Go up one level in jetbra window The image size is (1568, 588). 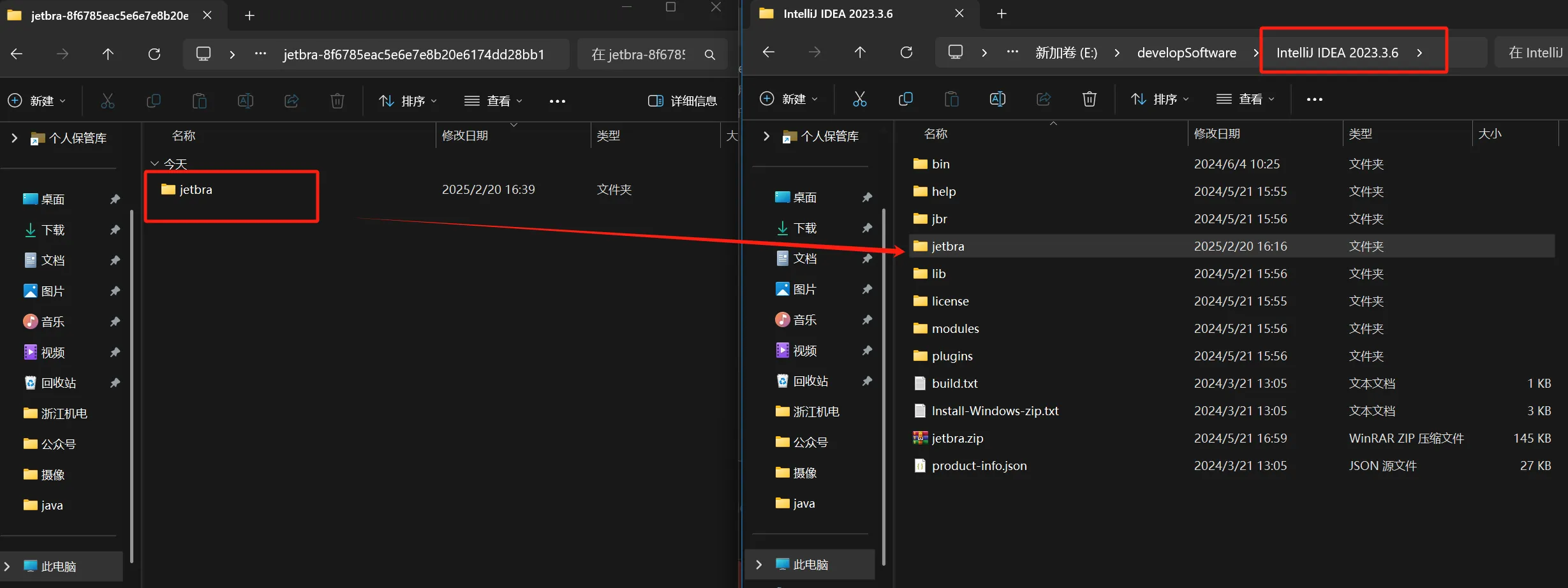click(108, 54)
